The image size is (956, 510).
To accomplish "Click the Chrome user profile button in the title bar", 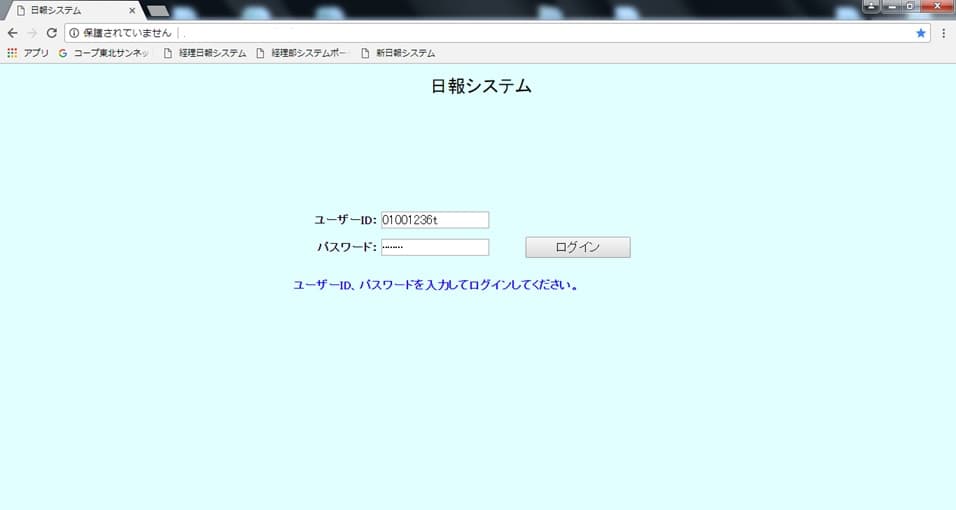I will 871,5.
